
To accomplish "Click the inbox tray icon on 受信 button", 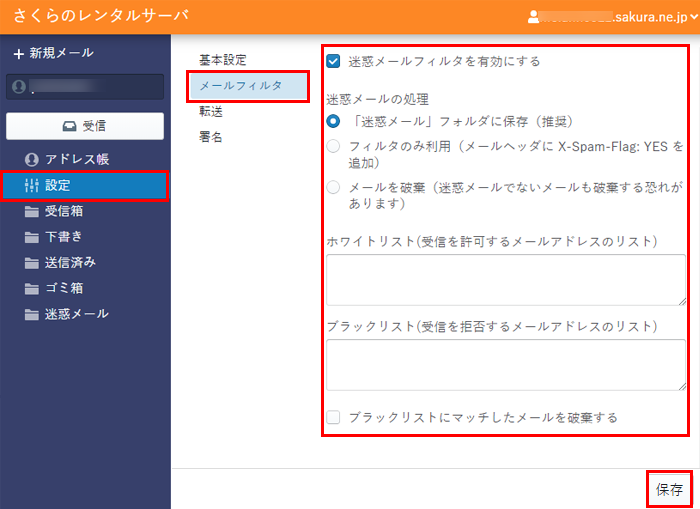I will (x=68, y=126).
